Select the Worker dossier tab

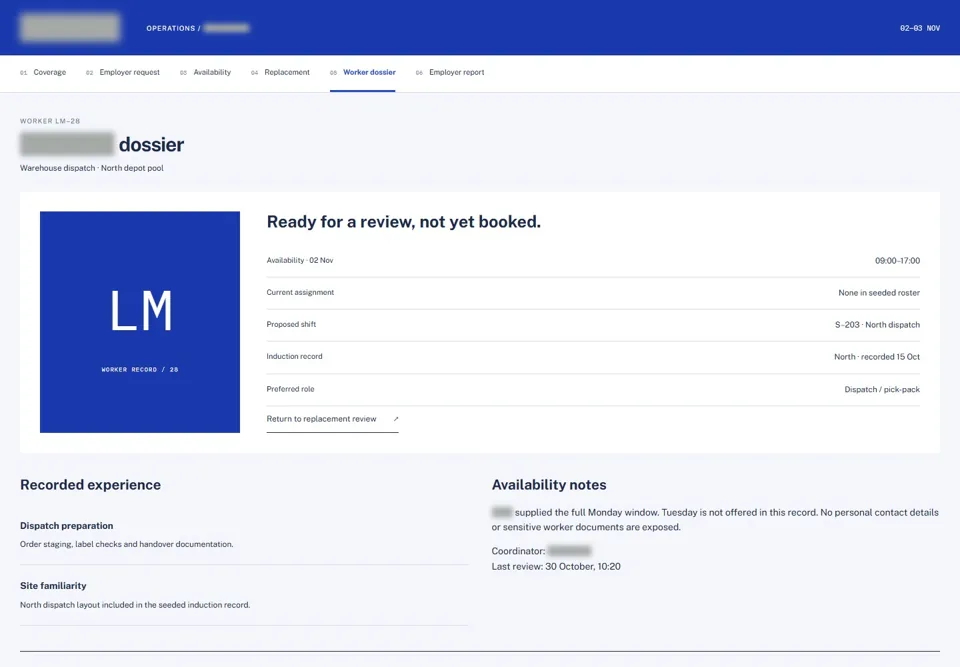362,72
